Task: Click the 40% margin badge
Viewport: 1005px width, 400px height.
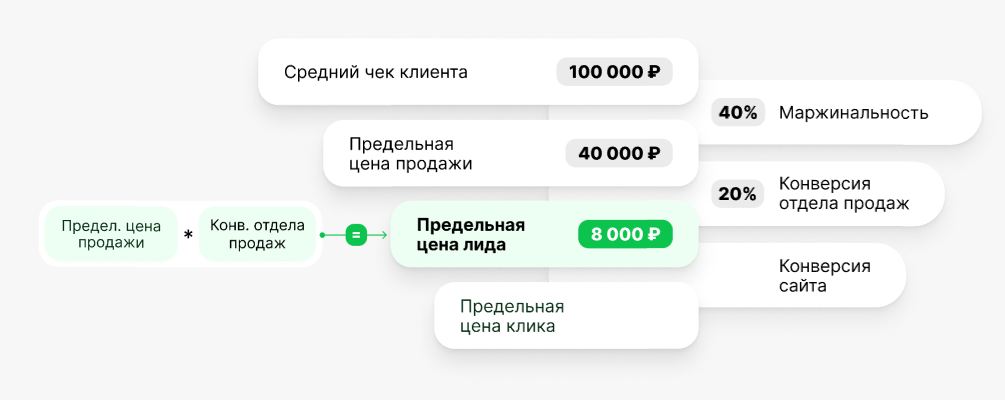Action: pyautogui.click(x=738, y=113)
